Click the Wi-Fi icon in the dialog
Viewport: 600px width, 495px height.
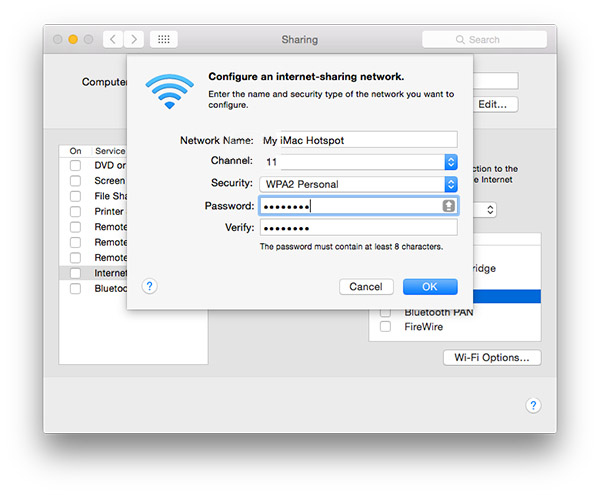pos(169,89)
